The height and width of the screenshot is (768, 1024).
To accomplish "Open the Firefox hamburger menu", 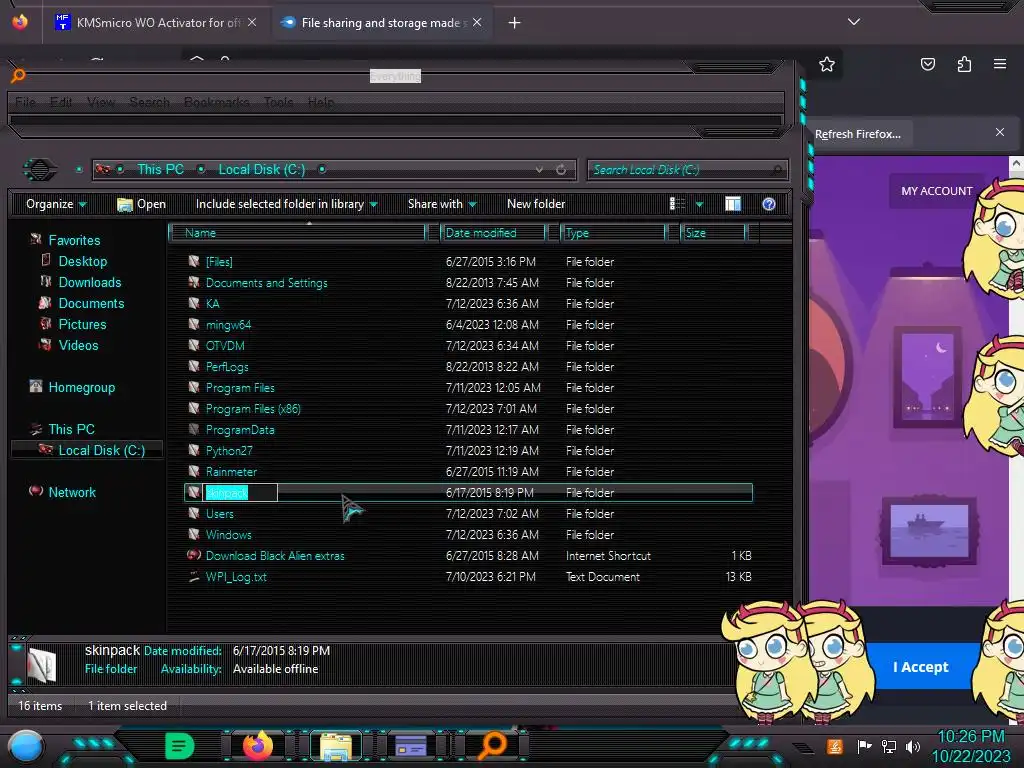I will point(1000,64).
